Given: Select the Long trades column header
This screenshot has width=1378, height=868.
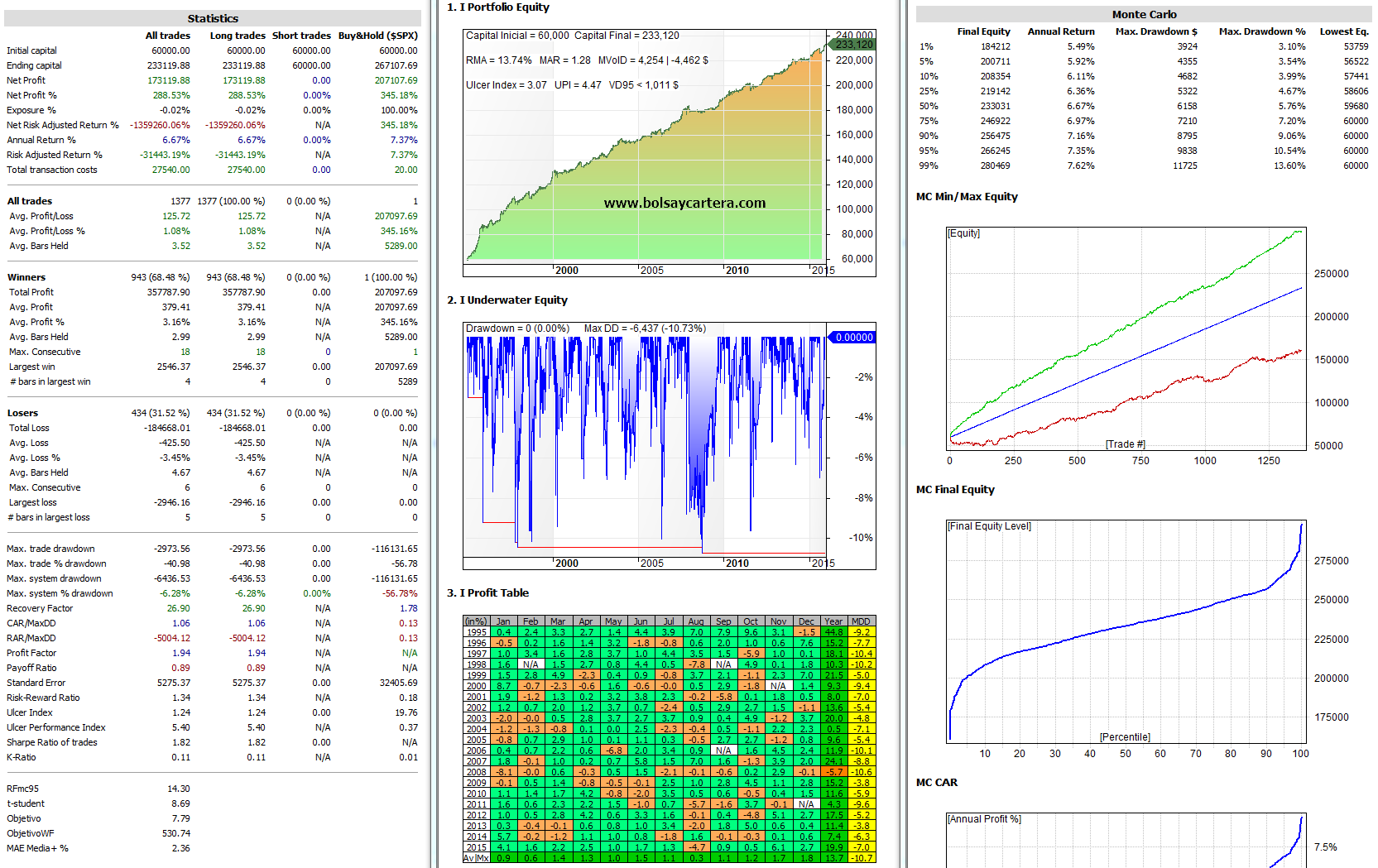Looking at the screenshot, I should pos(238,36).
